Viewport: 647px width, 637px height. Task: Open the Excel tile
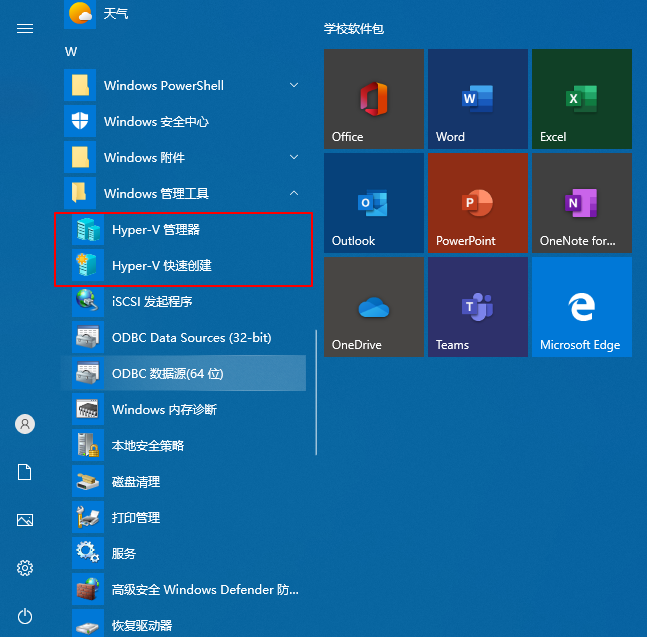click(581, 99)
